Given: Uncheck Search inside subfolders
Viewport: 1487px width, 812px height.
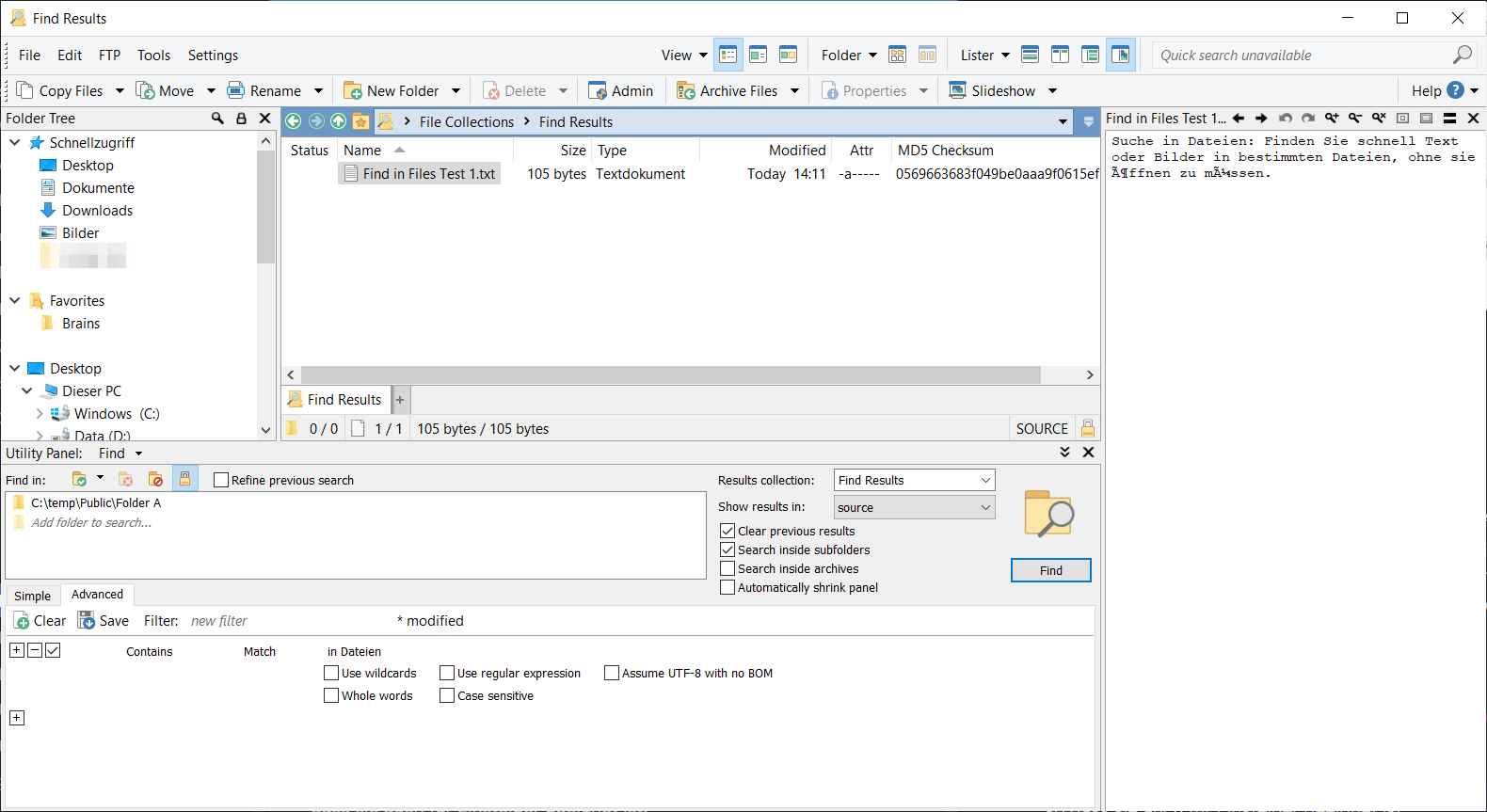Looking at the screenshot, I should pos(728,549).
